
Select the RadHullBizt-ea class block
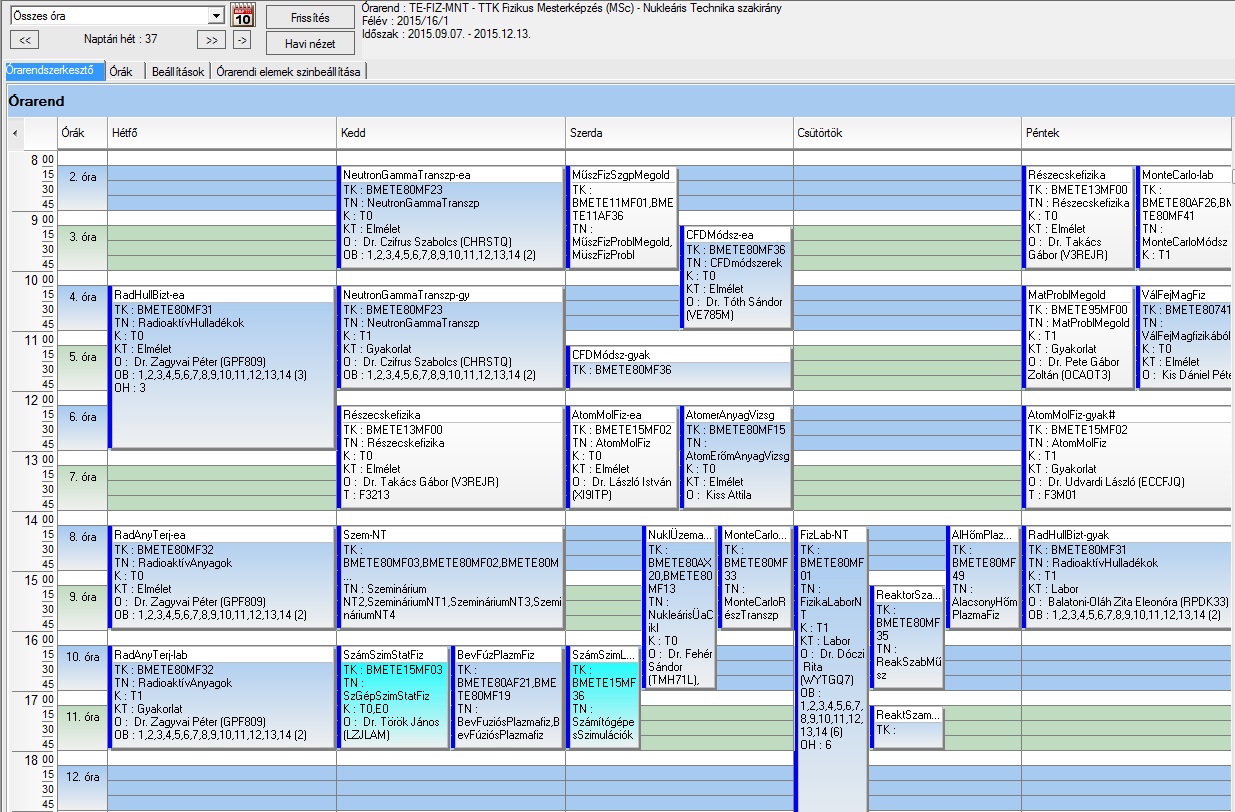(x=221, y=367)
